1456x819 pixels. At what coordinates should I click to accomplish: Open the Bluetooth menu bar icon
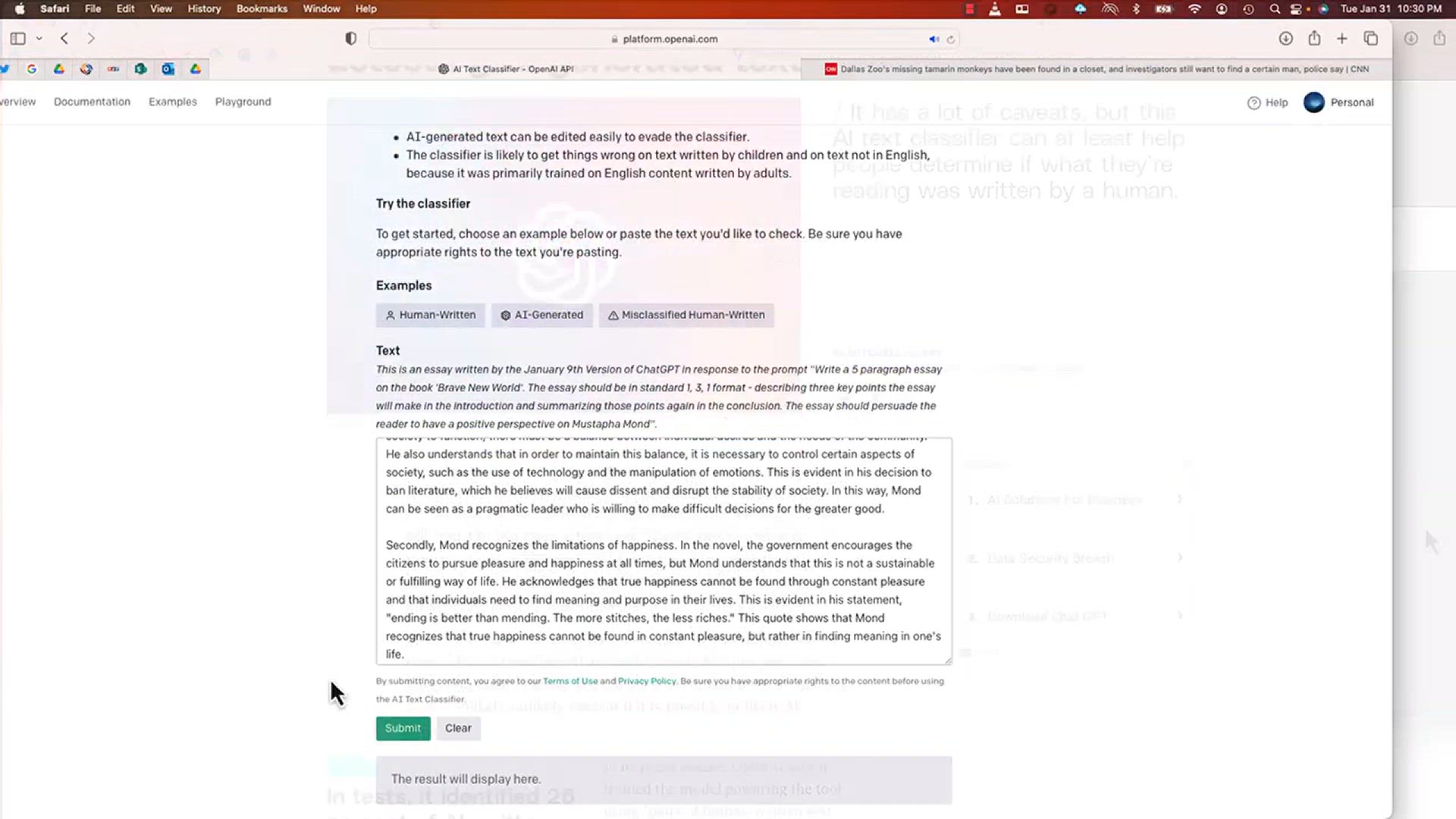pos(1136,9)
